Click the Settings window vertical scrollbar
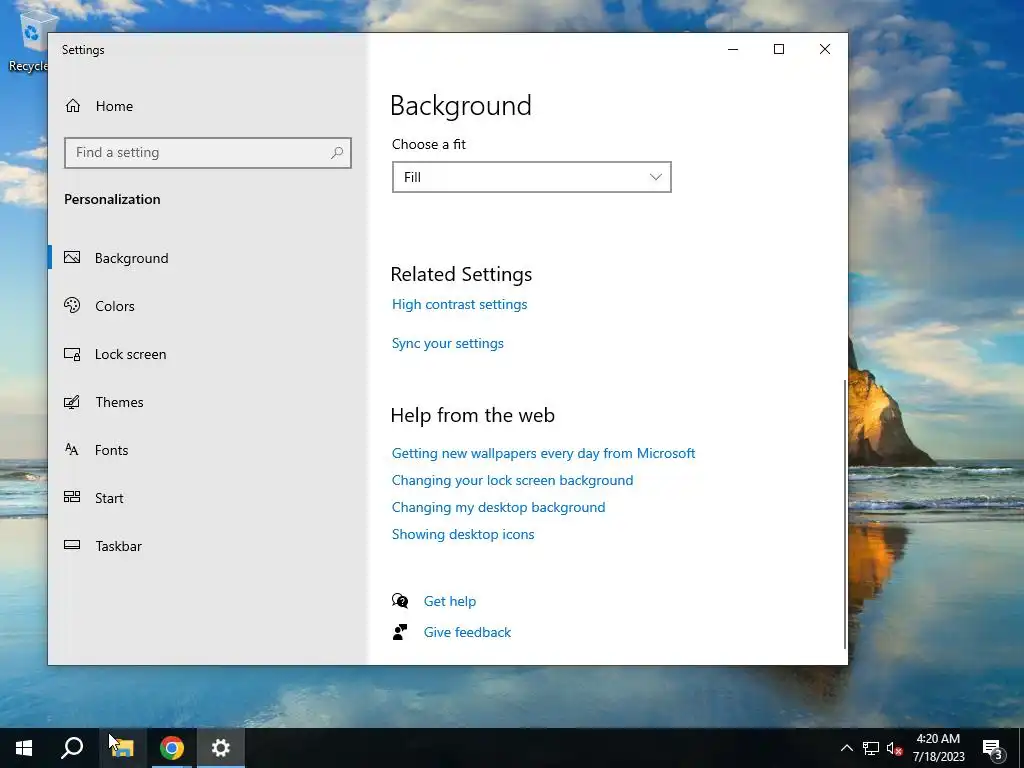This screenshot has width=1024, height=768. click(x=845, y=513)
